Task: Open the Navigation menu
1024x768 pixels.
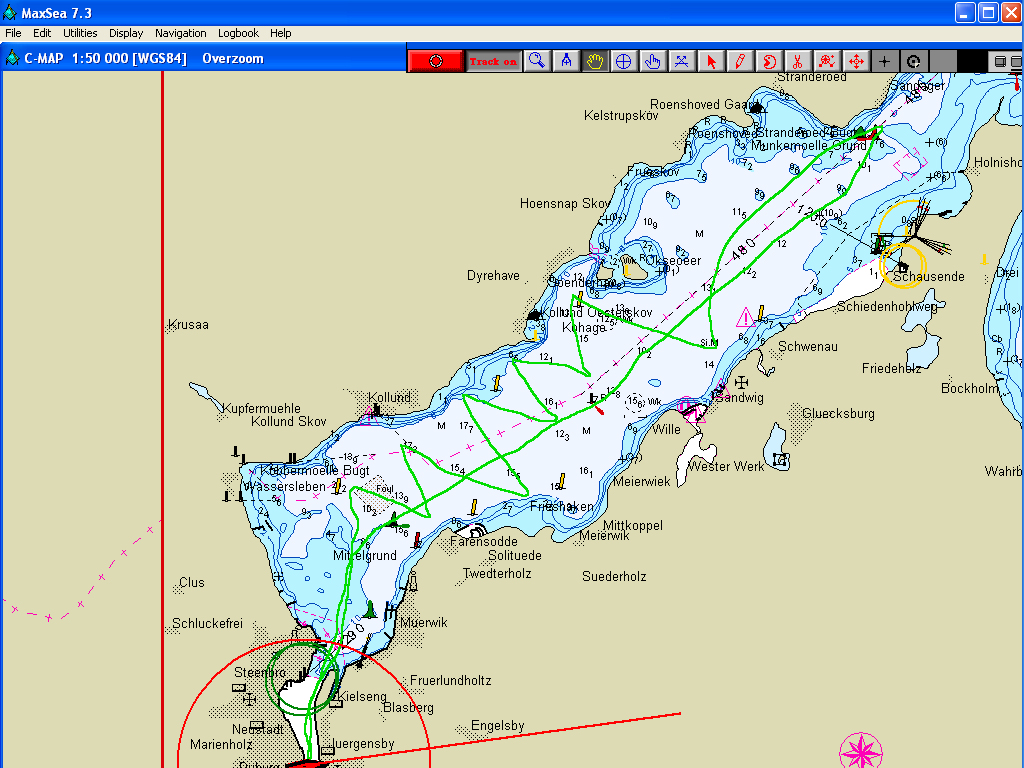Action: click(x=181, y=33)
